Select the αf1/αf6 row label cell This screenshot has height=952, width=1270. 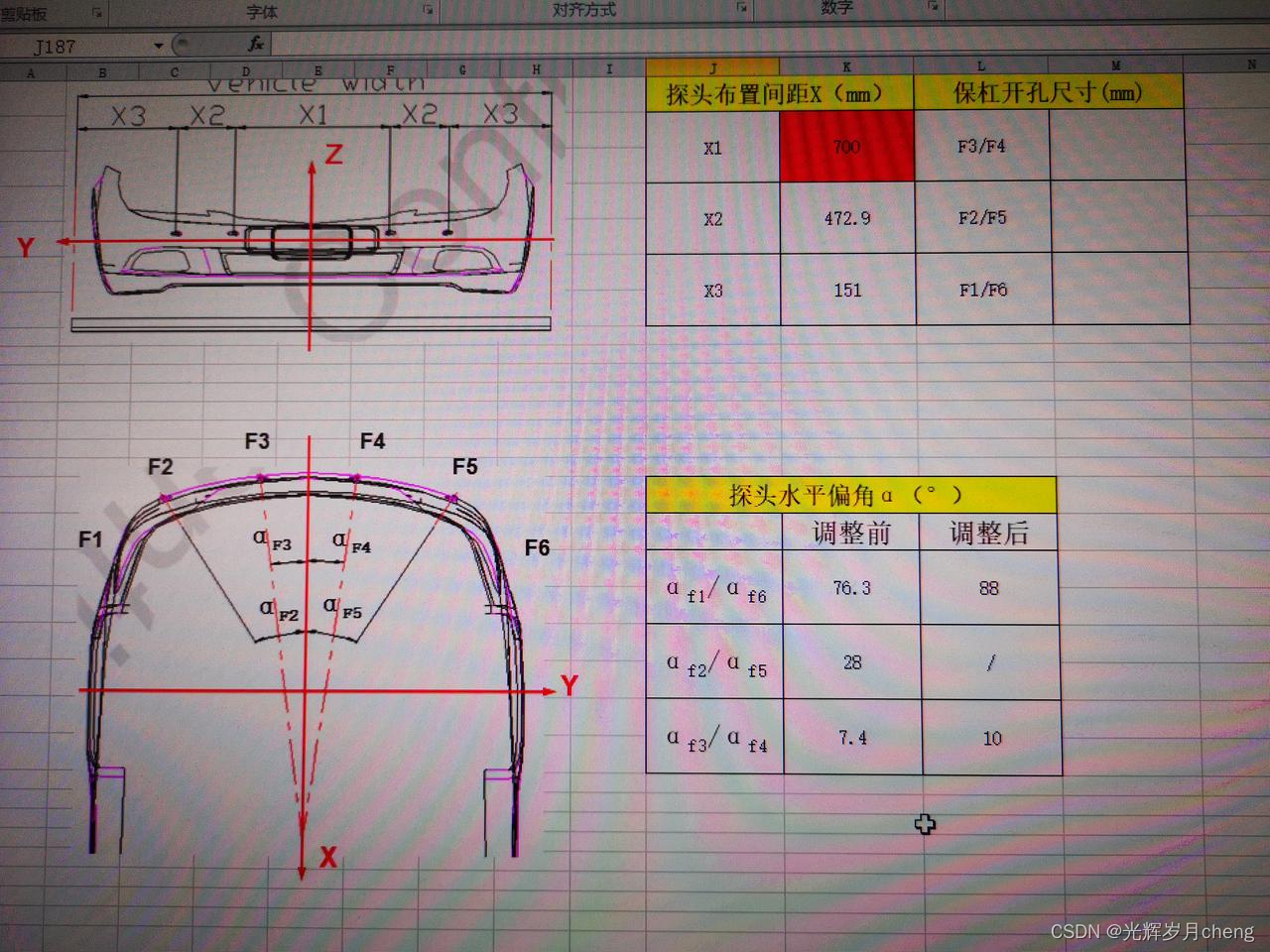(x=714, y=588)
